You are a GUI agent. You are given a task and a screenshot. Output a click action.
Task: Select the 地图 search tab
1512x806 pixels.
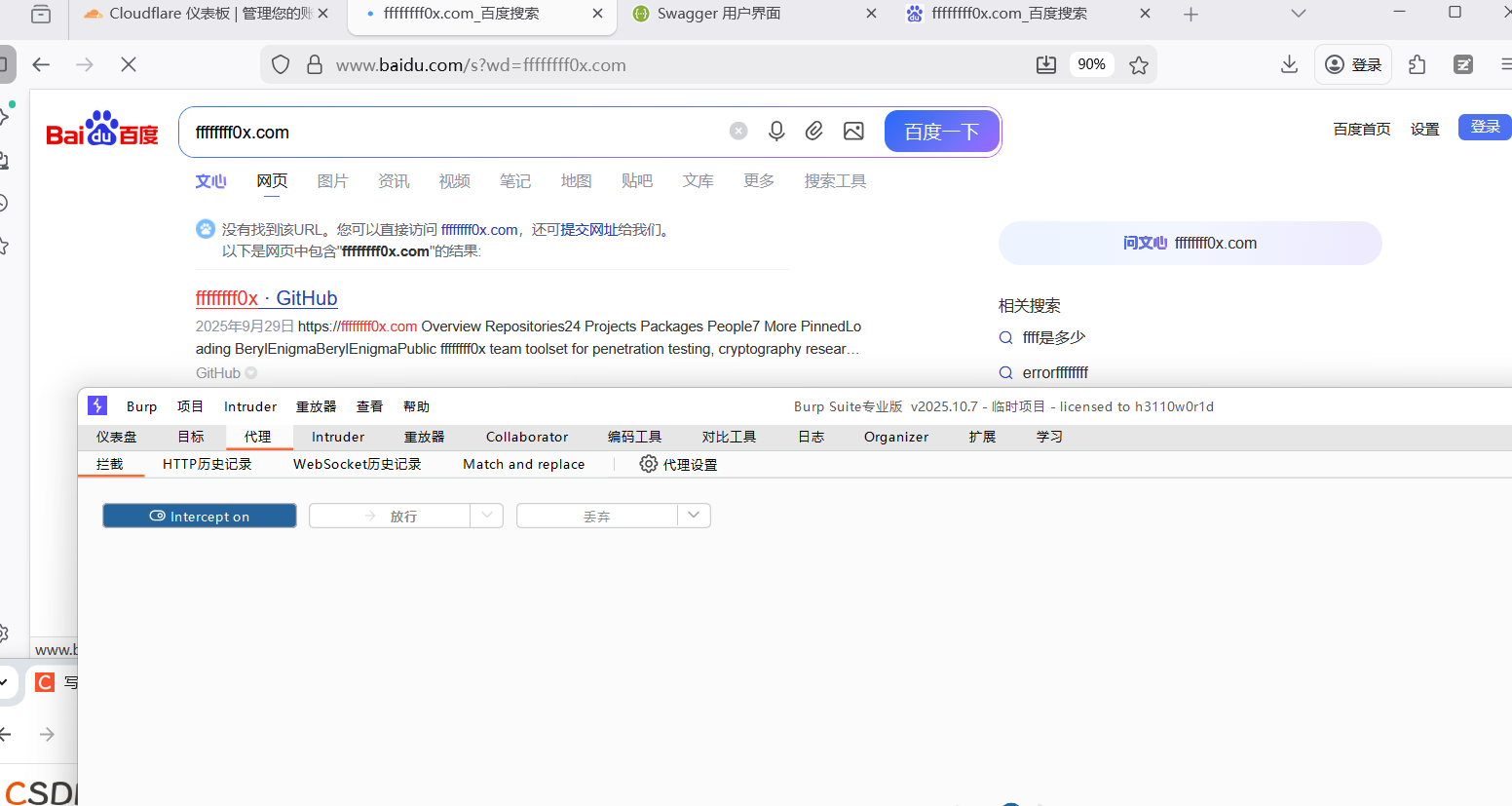click(x=576, y=181)
